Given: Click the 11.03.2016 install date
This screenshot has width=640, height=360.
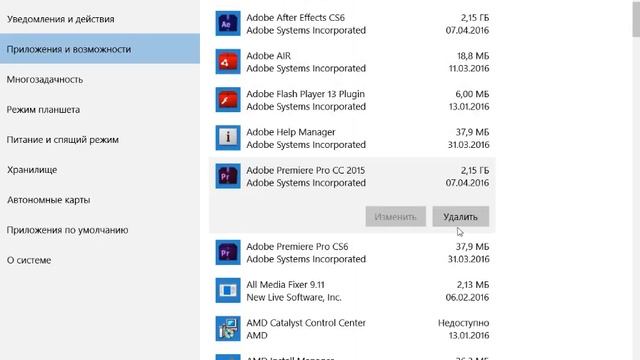Looking at the screenshot, I should click(469, 68).
